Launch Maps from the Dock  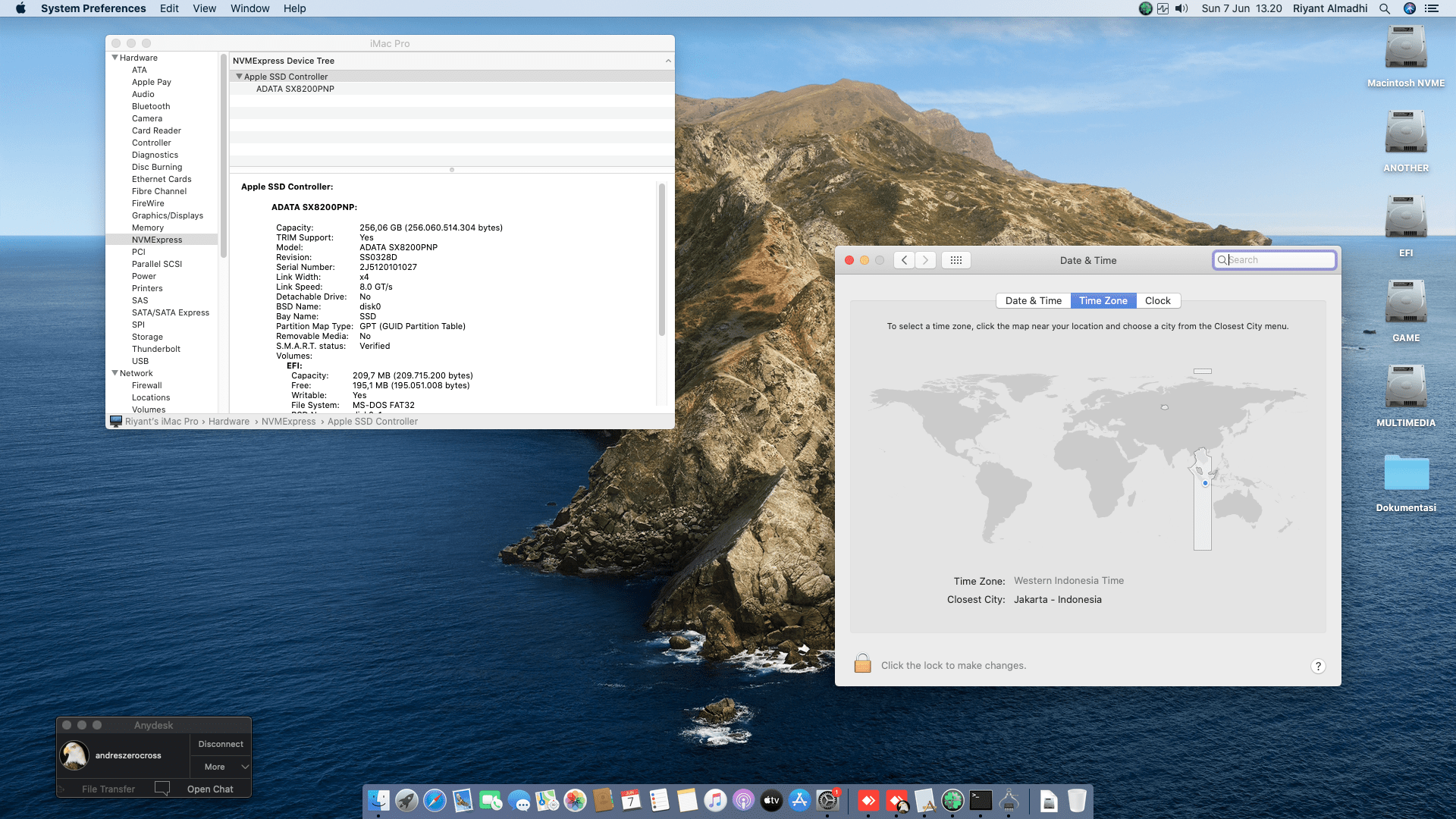tap(547, 800)
